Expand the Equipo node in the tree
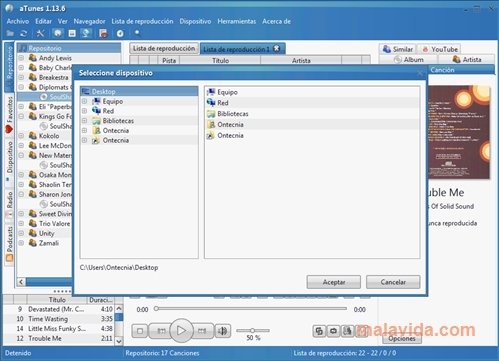 coord(85,101)
